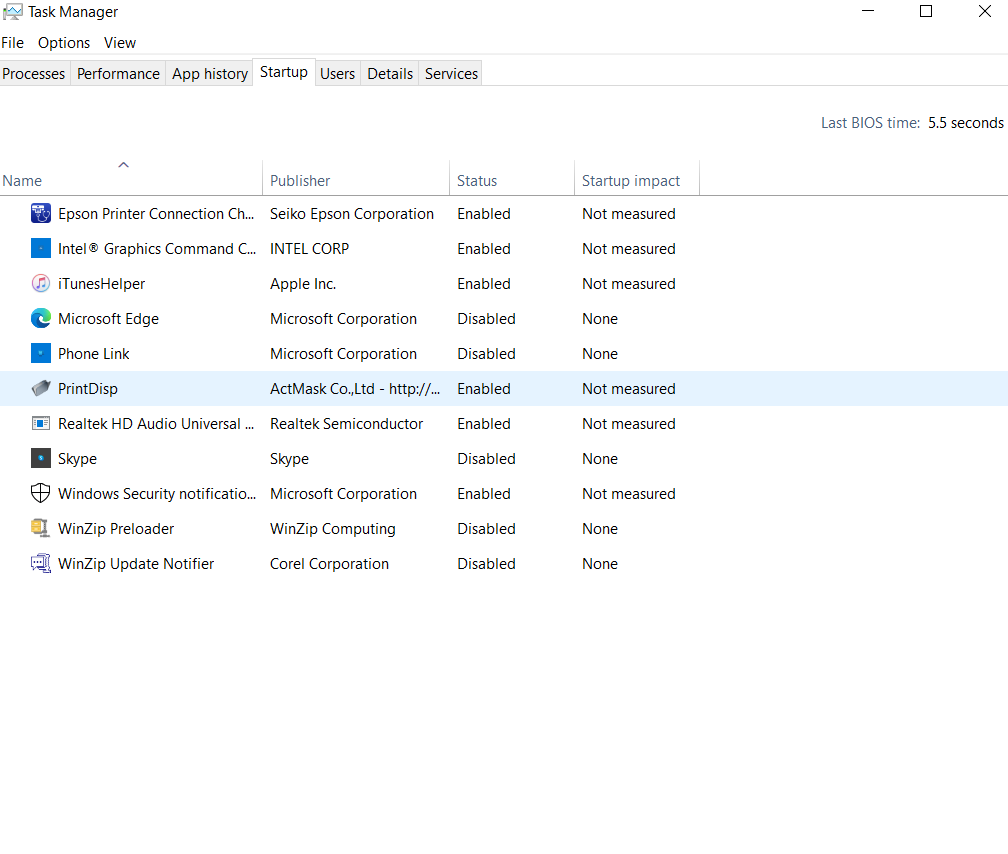Select the Microsoft Edge entry name
This screenshot has height=854, width=1008.
click(108, 318)
